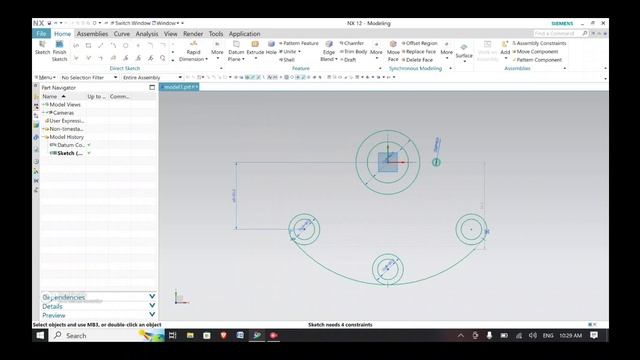Click the Find a Command search box
Image resolution: width=640 pixels, height=360 pixels.
point(561,33)
